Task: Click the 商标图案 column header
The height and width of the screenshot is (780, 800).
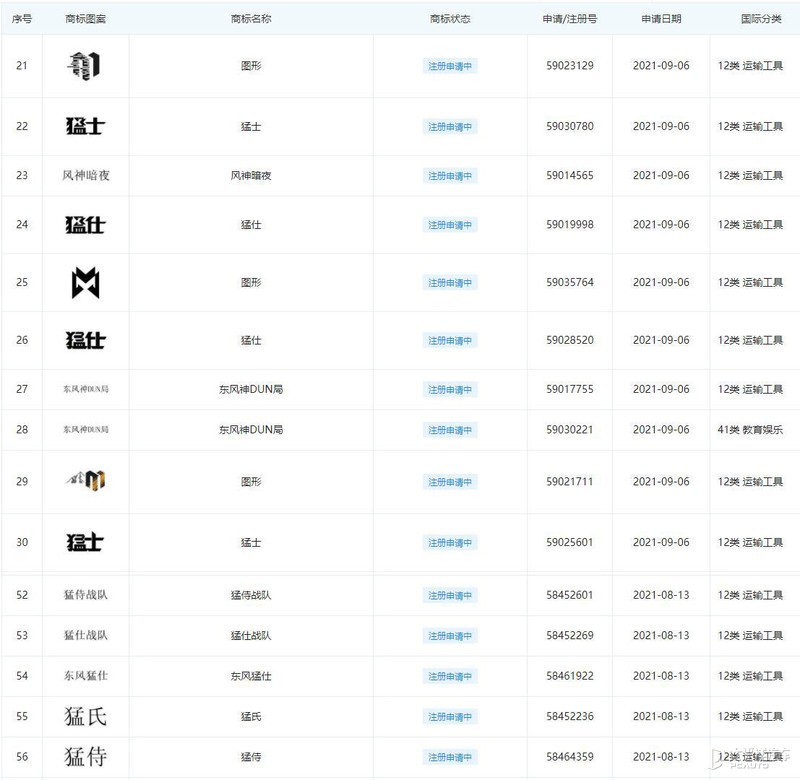Action: 86,19
